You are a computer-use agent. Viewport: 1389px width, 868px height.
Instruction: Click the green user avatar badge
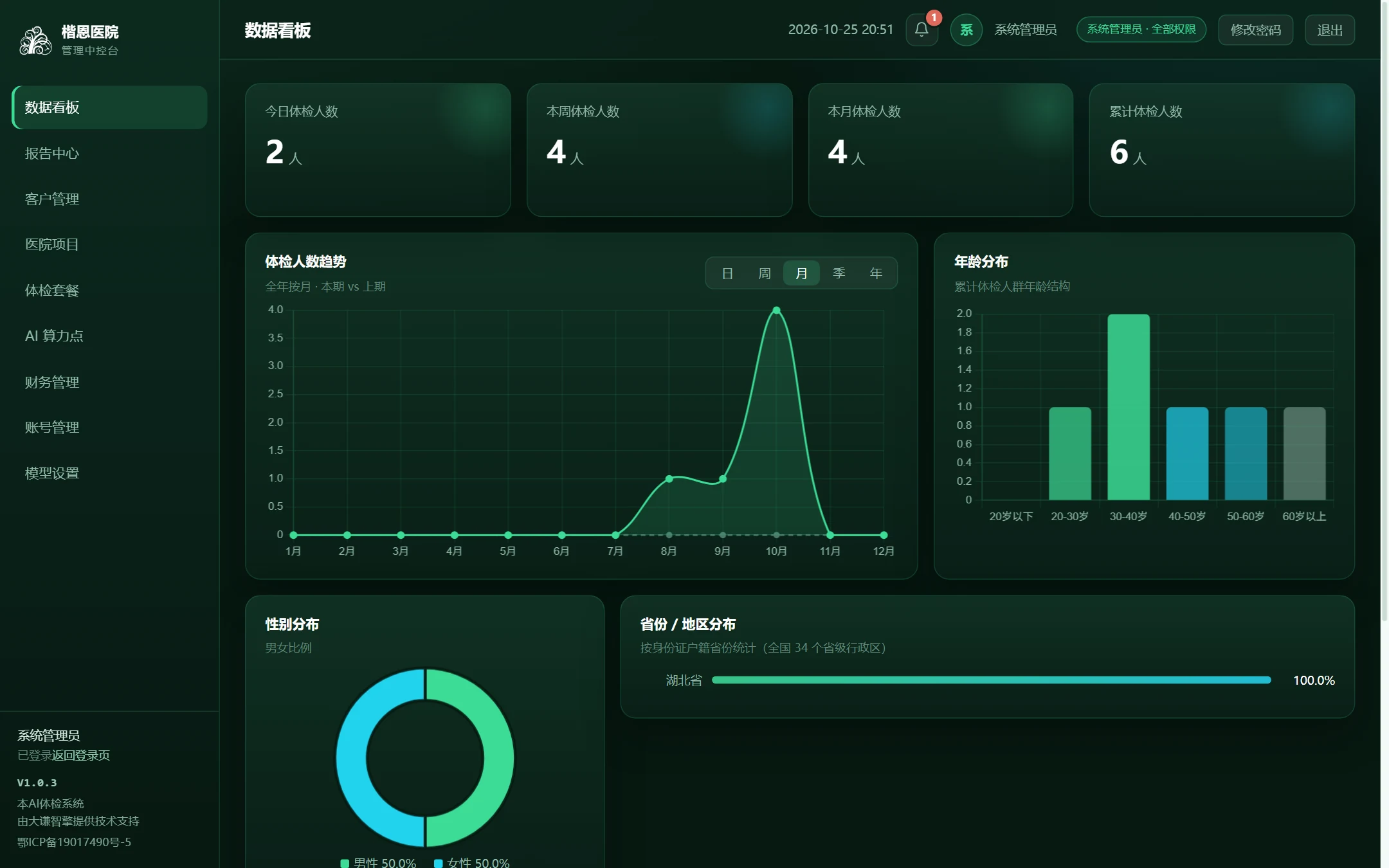[966, 30]
